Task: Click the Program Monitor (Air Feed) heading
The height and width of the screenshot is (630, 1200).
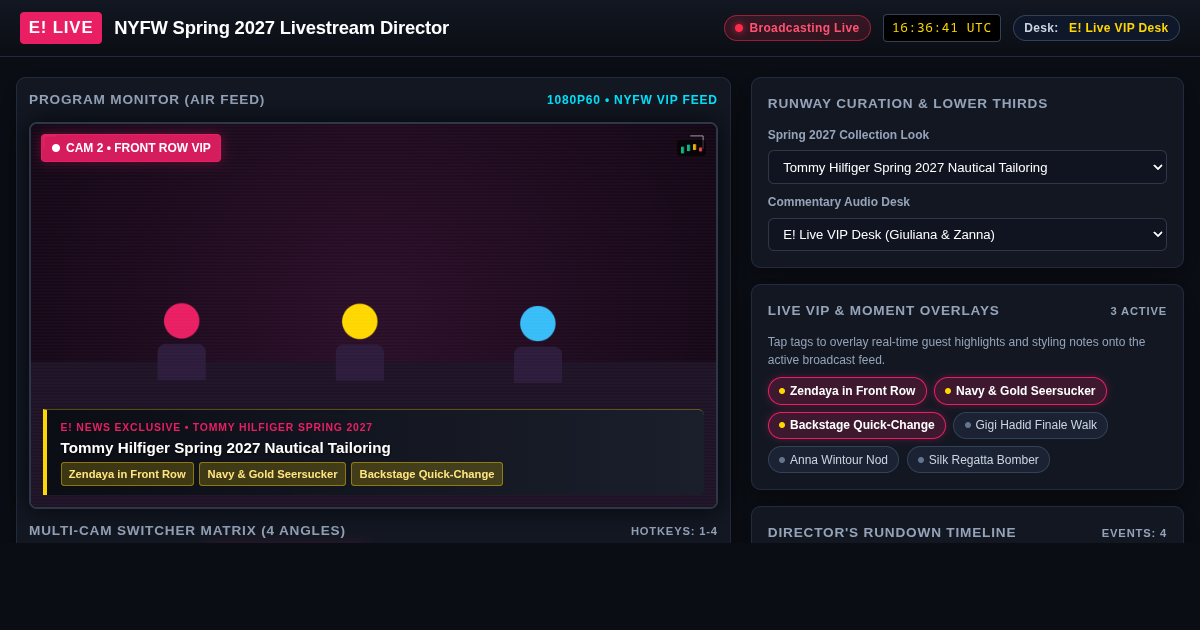Action: pyautogui.click(x=147, y=100)
